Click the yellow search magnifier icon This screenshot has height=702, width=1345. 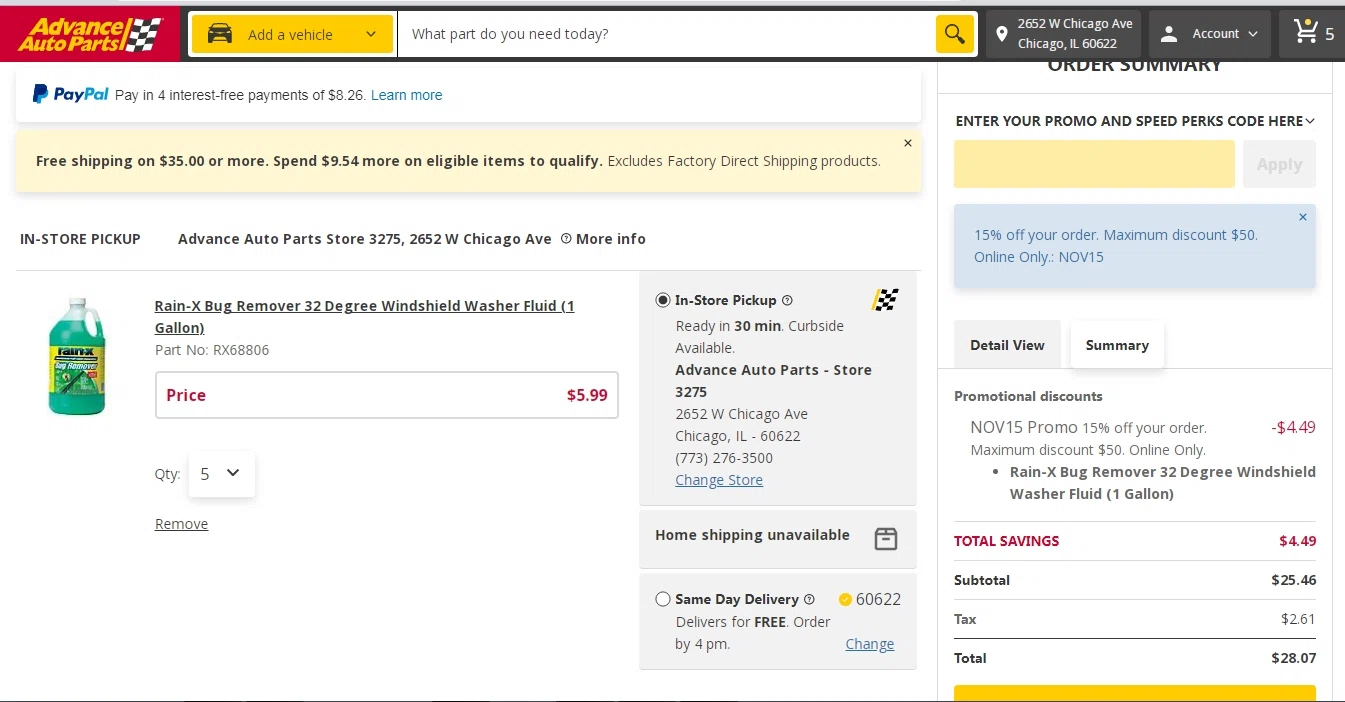(955, 34)
